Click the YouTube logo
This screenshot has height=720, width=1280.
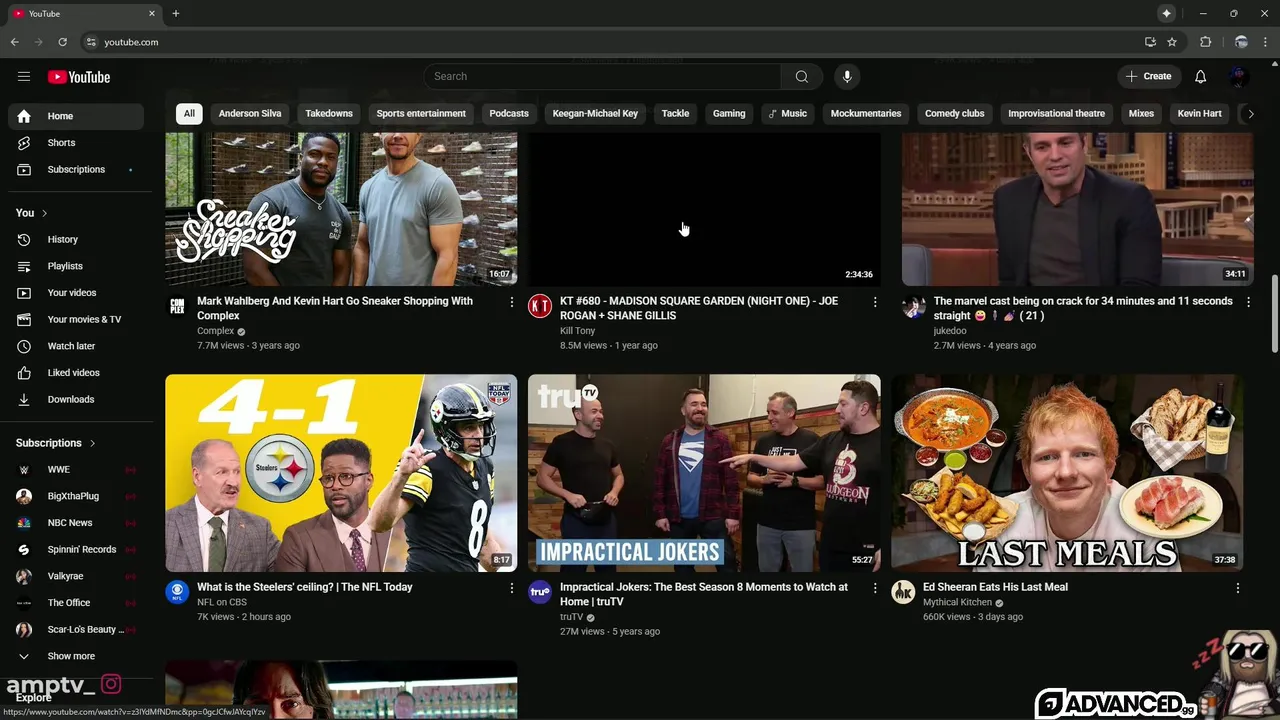pyautogui.click(x=79, y=77)
